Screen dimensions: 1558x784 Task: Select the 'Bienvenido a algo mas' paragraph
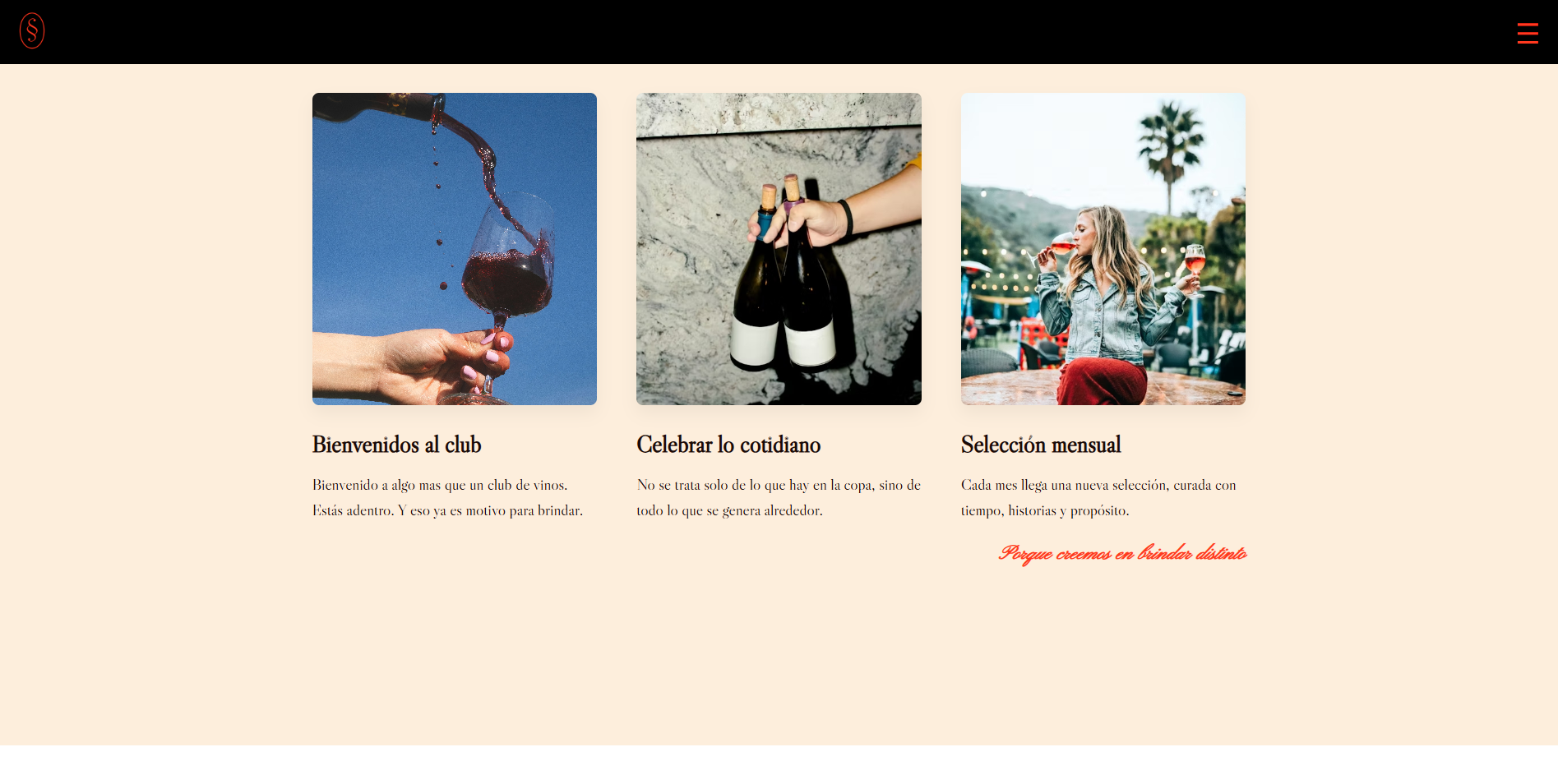click(x=448, y=498)
